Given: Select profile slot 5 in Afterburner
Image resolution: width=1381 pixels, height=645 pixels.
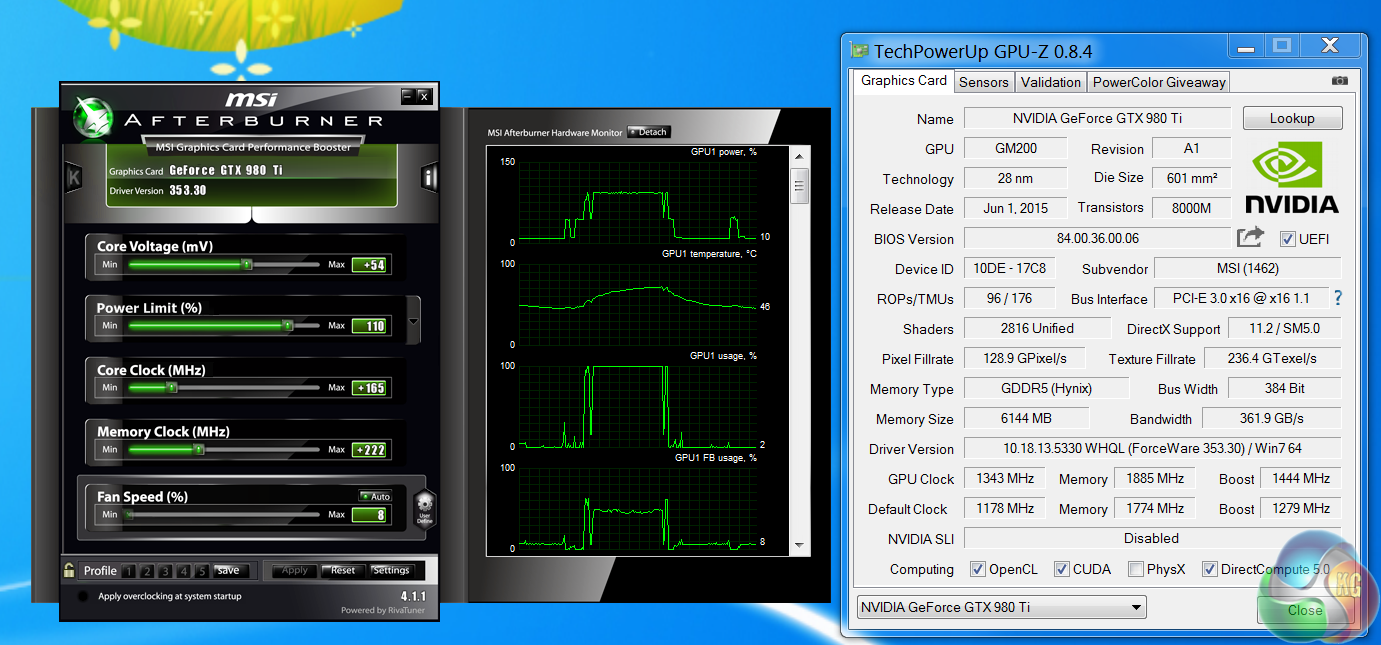Looking at the screenshot, I should 201,571.
